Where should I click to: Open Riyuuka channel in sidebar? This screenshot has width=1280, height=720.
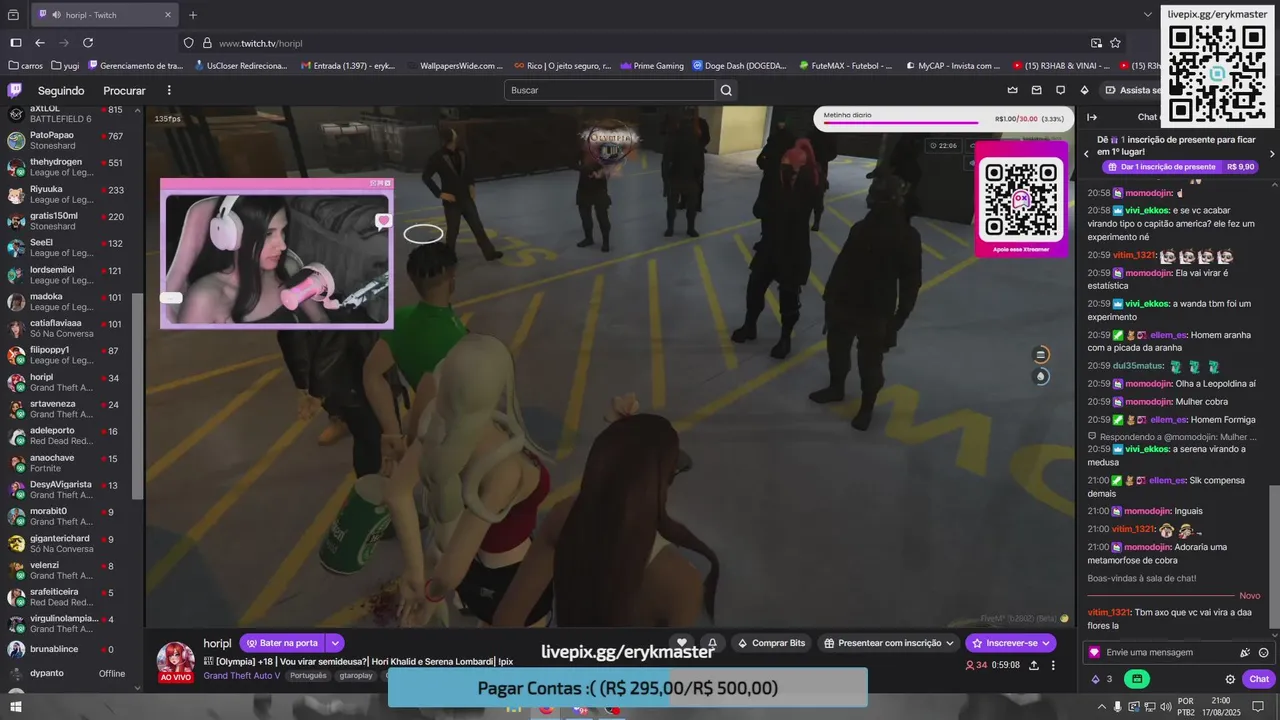pyautogui.click(x=66, y=195)
